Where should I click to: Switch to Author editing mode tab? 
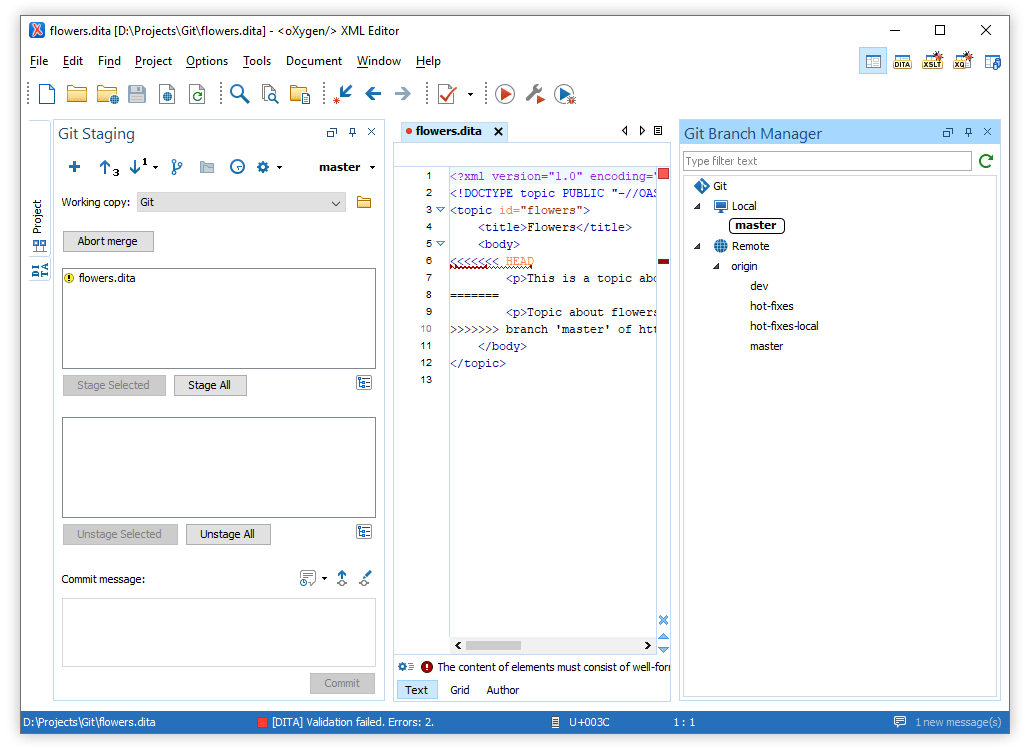point(503,690)
